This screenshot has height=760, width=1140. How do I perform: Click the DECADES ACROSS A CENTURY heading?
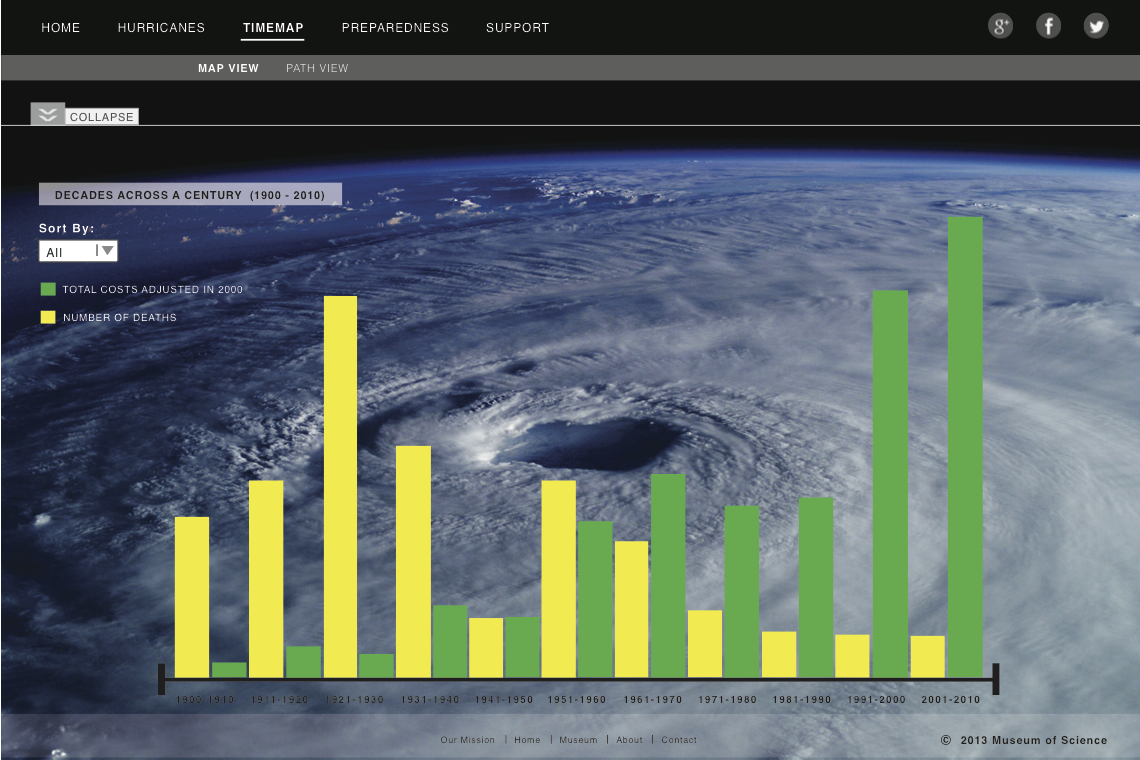190,194
